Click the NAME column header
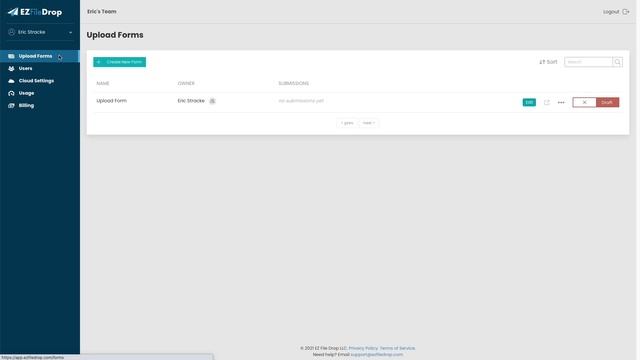Image resolution: width=640 pixels, height=360 pixels. coord(103,83)
